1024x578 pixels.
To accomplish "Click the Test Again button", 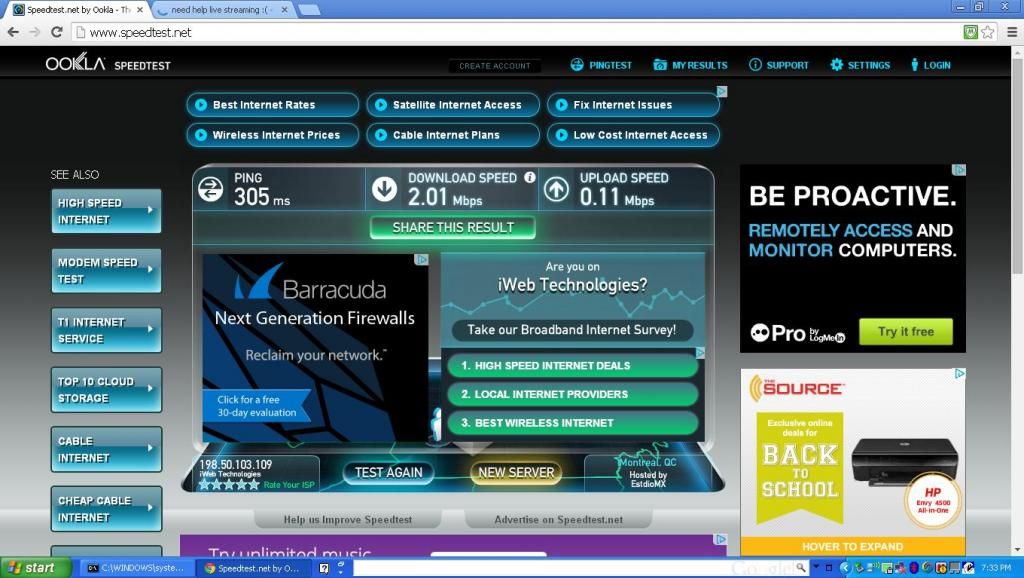I will pos(389,472).
